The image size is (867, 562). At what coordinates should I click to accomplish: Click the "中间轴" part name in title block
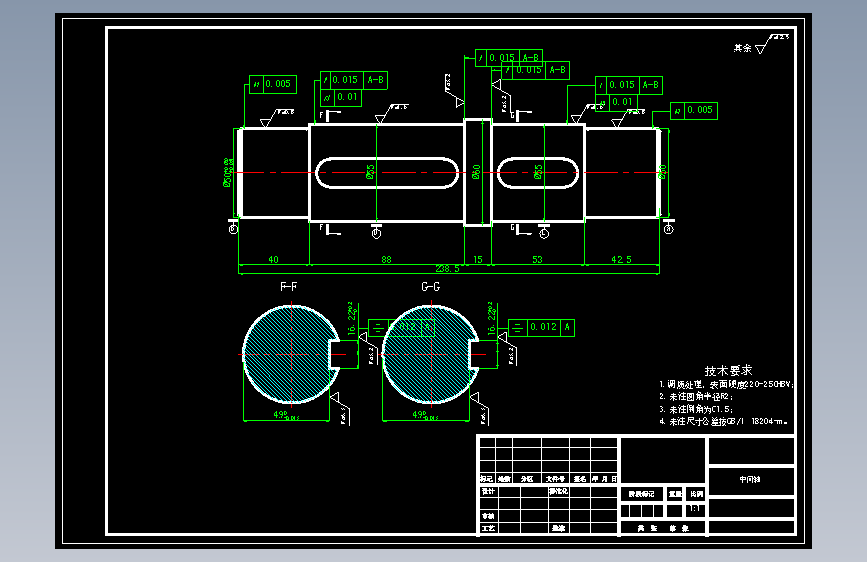(x=750, y=480)
